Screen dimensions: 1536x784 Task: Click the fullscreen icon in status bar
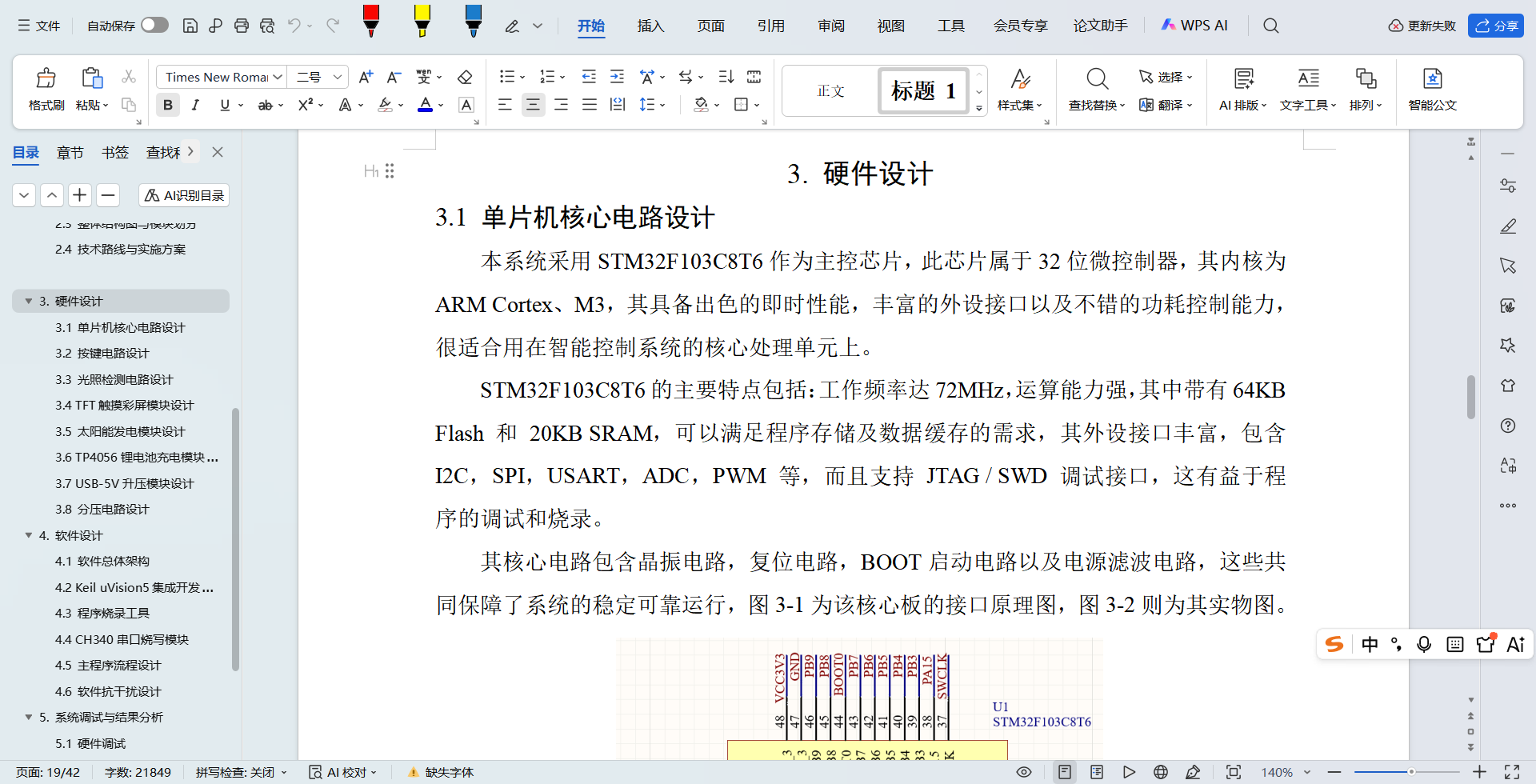point(1511,772)
